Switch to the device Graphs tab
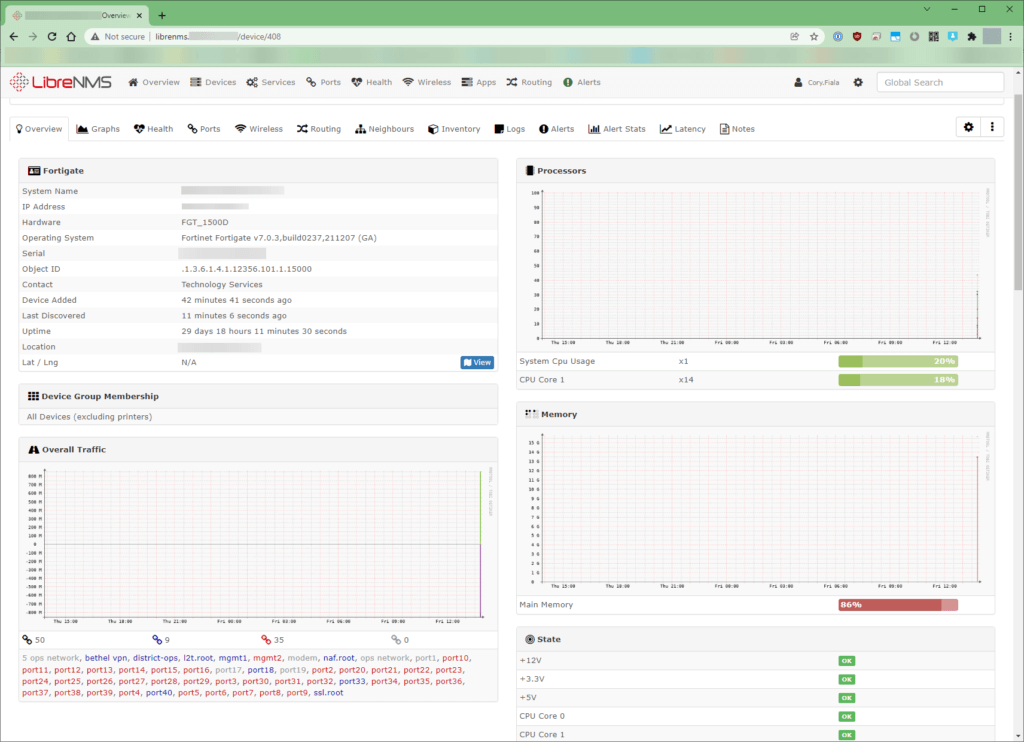 (98, 129)
